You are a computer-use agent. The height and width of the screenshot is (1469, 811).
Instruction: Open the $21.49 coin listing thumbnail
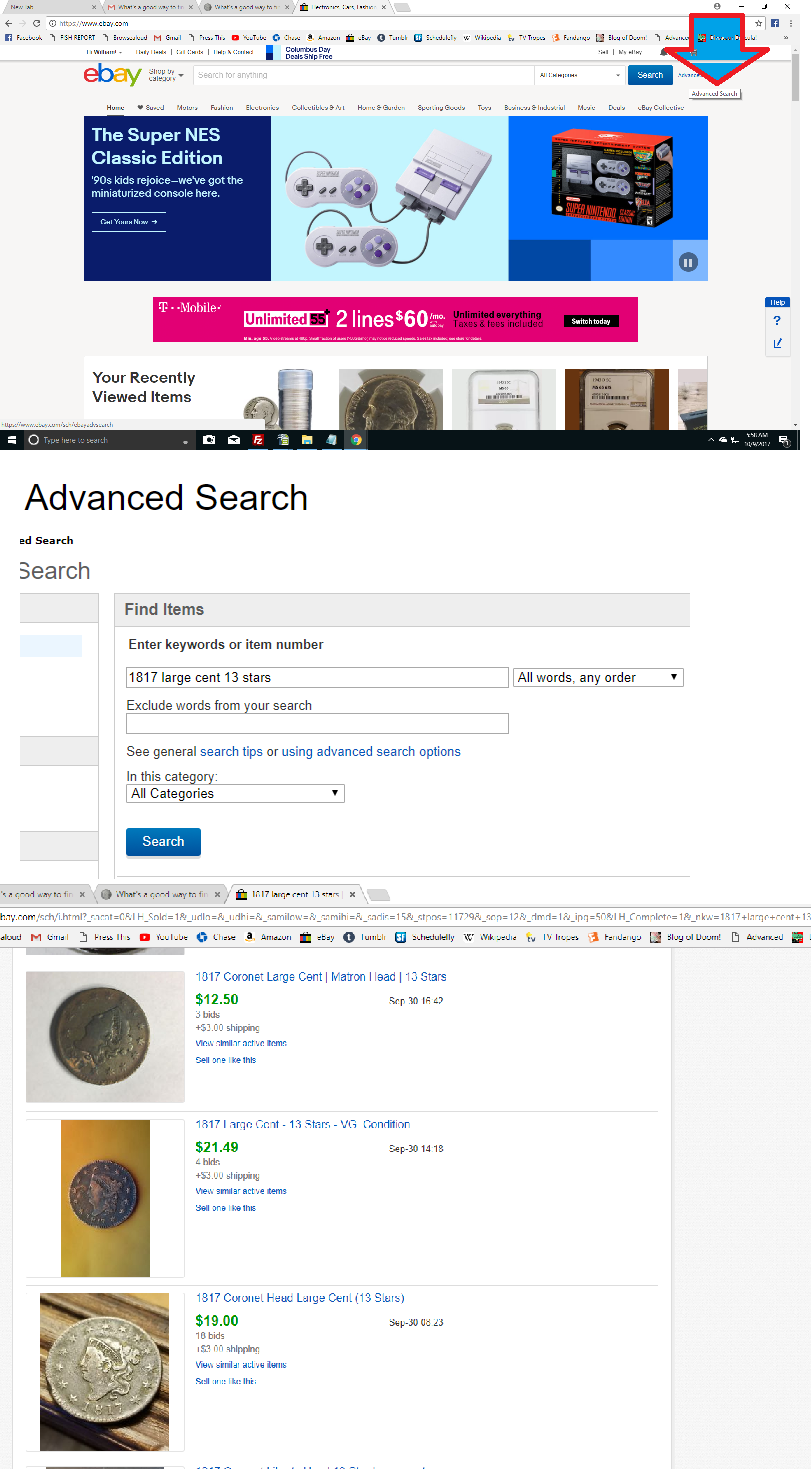click(105, 1198)
